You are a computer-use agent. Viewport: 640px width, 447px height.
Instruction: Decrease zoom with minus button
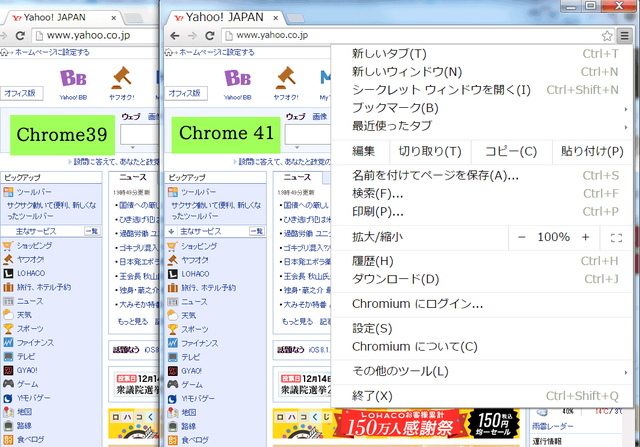coord(522,237)
